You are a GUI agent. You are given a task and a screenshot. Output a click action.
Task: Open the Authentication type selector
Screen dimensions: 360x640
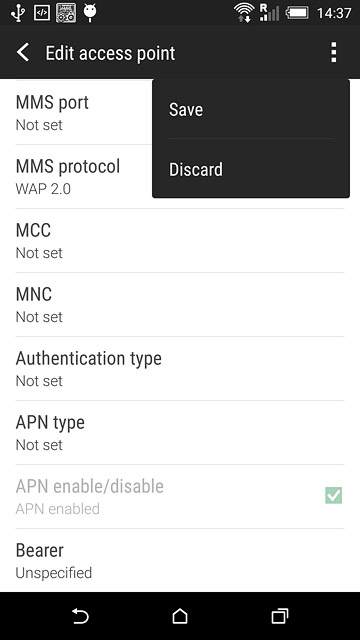tap(180, 369)
